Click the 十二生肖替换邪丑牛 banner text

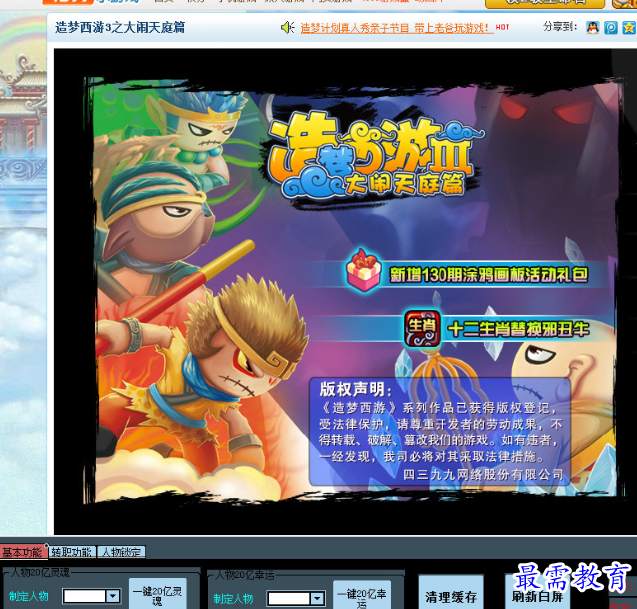(518, 329)
